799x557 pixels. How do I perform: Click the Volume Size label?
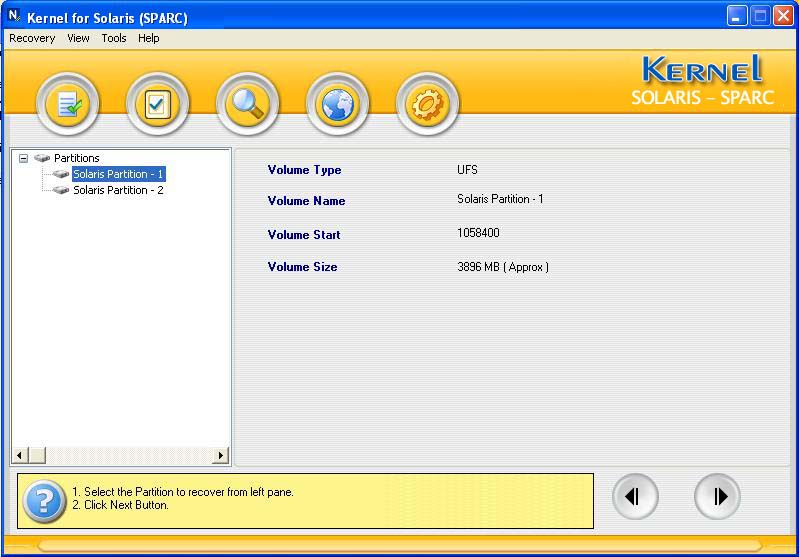(x=302, y=267)
